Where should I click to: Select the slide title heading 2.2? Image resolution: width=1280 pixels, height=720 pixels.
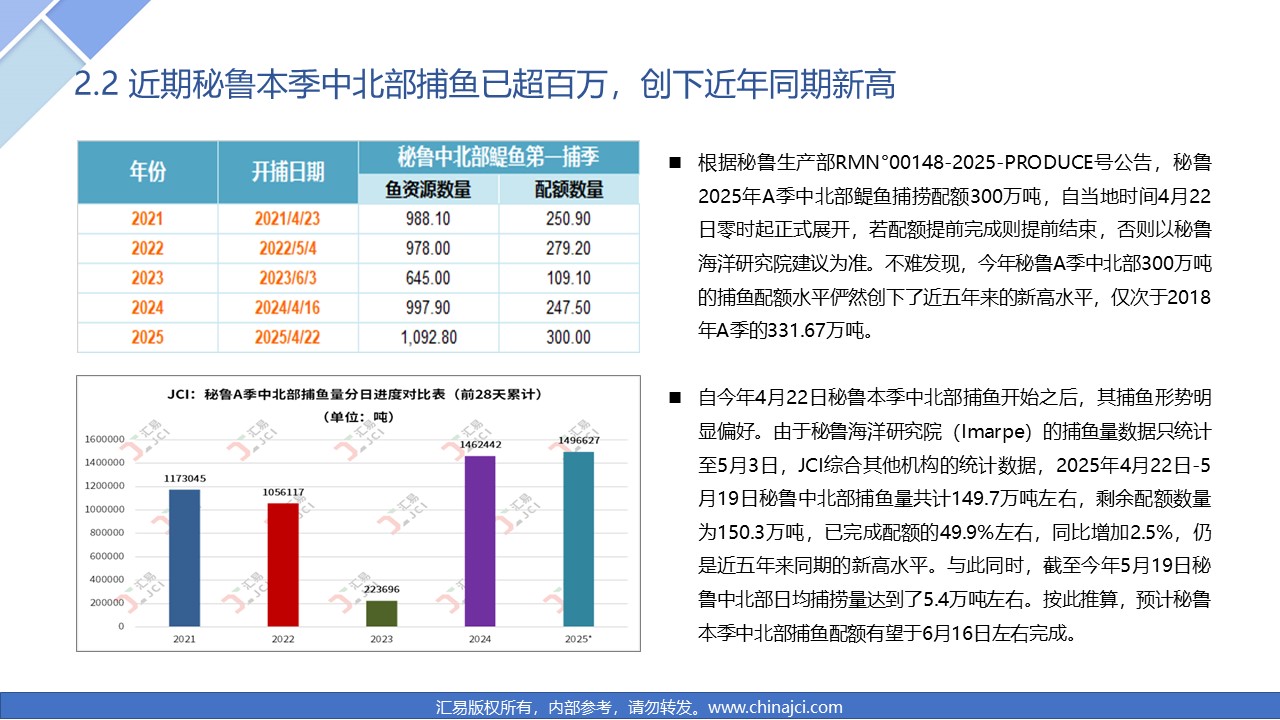point(485,85)
